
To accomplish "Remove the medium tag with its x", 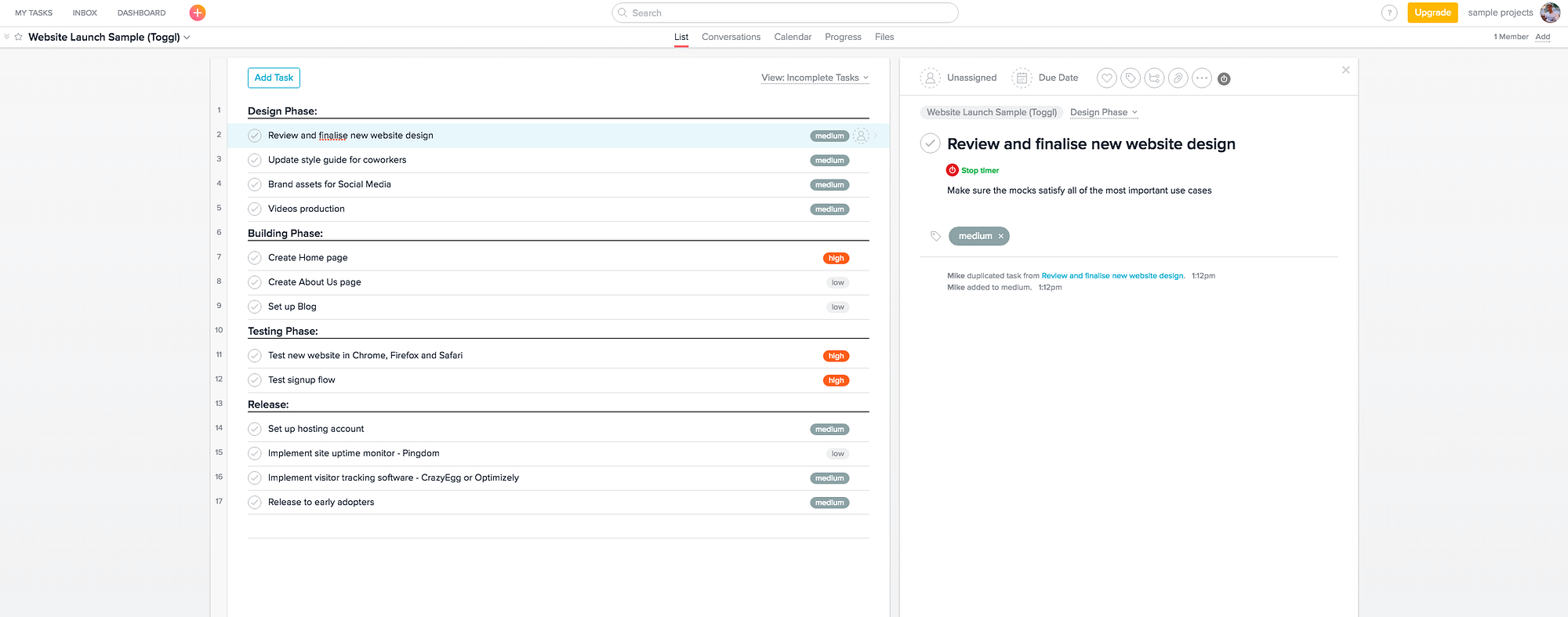I will tap(1000, 236).
